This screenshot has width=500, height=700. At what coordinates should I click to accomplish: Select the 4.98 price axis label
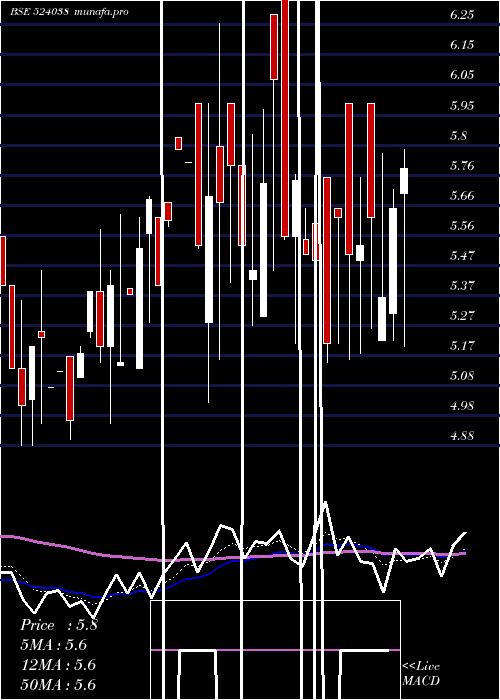pyautogui.click(x=462, y=406)
